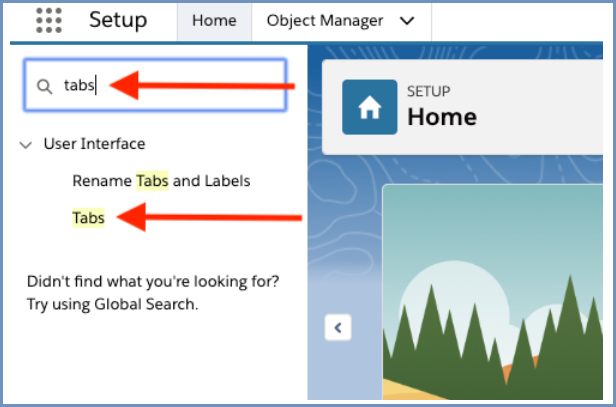Click the Quick Find magnifier icon

pyautogui.click(x=44, y=86)
